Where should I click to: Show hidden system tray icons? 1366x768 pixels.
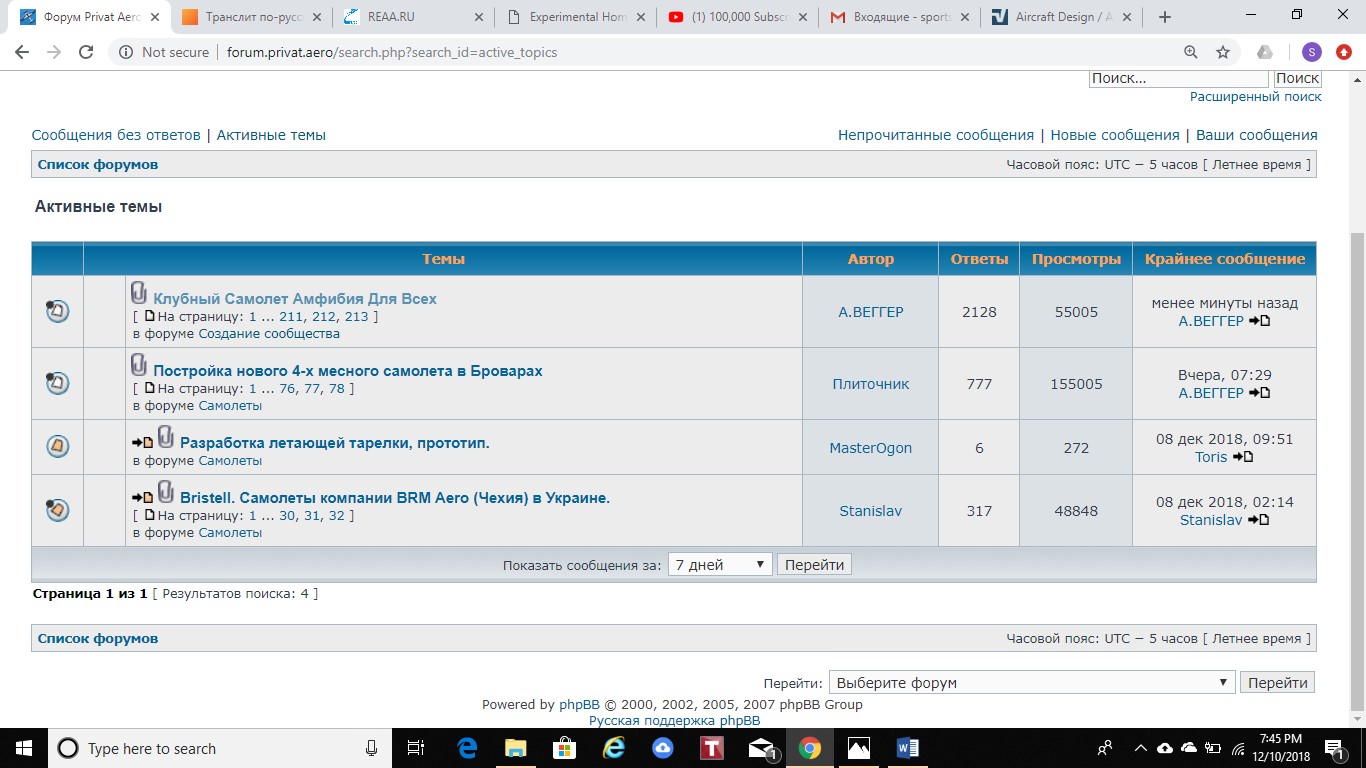(1140, 748)
